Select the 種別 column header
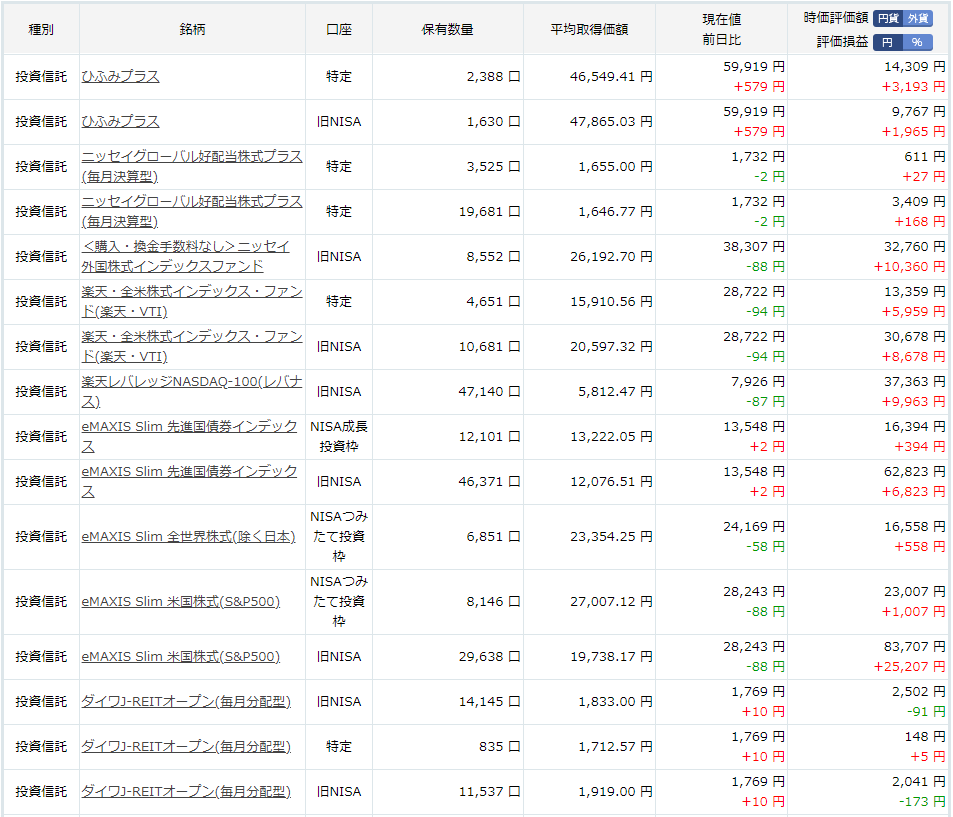 tap(41, 29)
